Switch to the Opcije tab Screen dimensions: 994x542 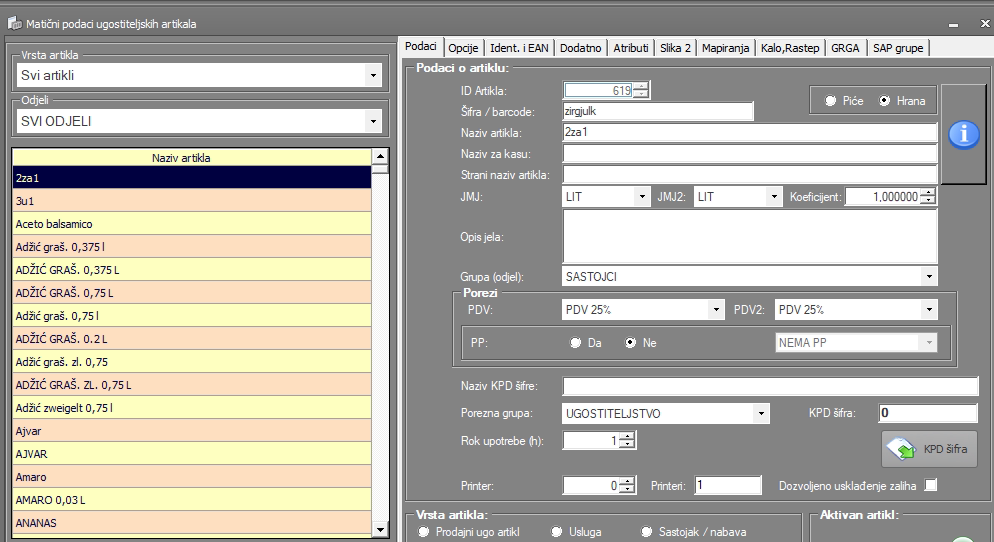(464, 48)
